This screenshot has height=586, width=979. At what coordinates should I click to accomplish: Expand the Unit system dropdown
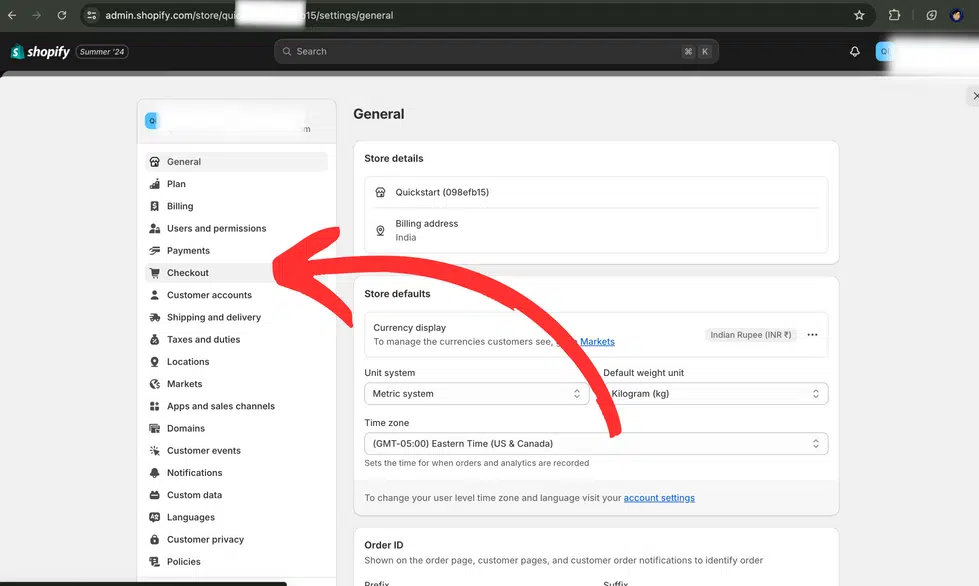pos(476,393)
